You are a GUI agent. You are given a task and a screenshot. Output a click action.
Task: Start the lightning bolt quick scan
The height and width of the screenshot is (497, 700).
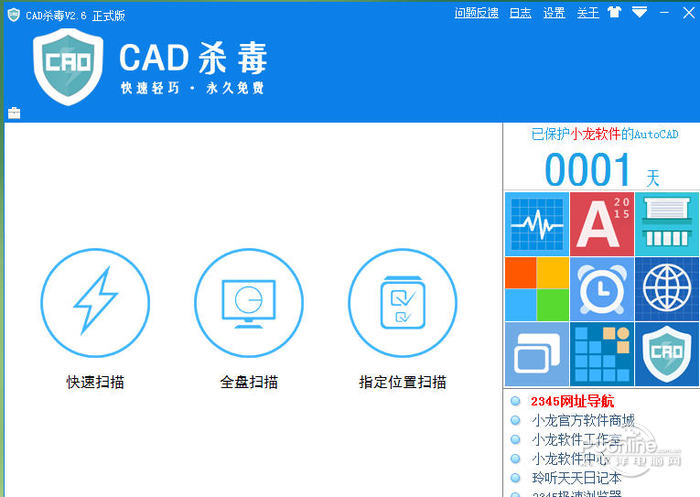[95, 303]
